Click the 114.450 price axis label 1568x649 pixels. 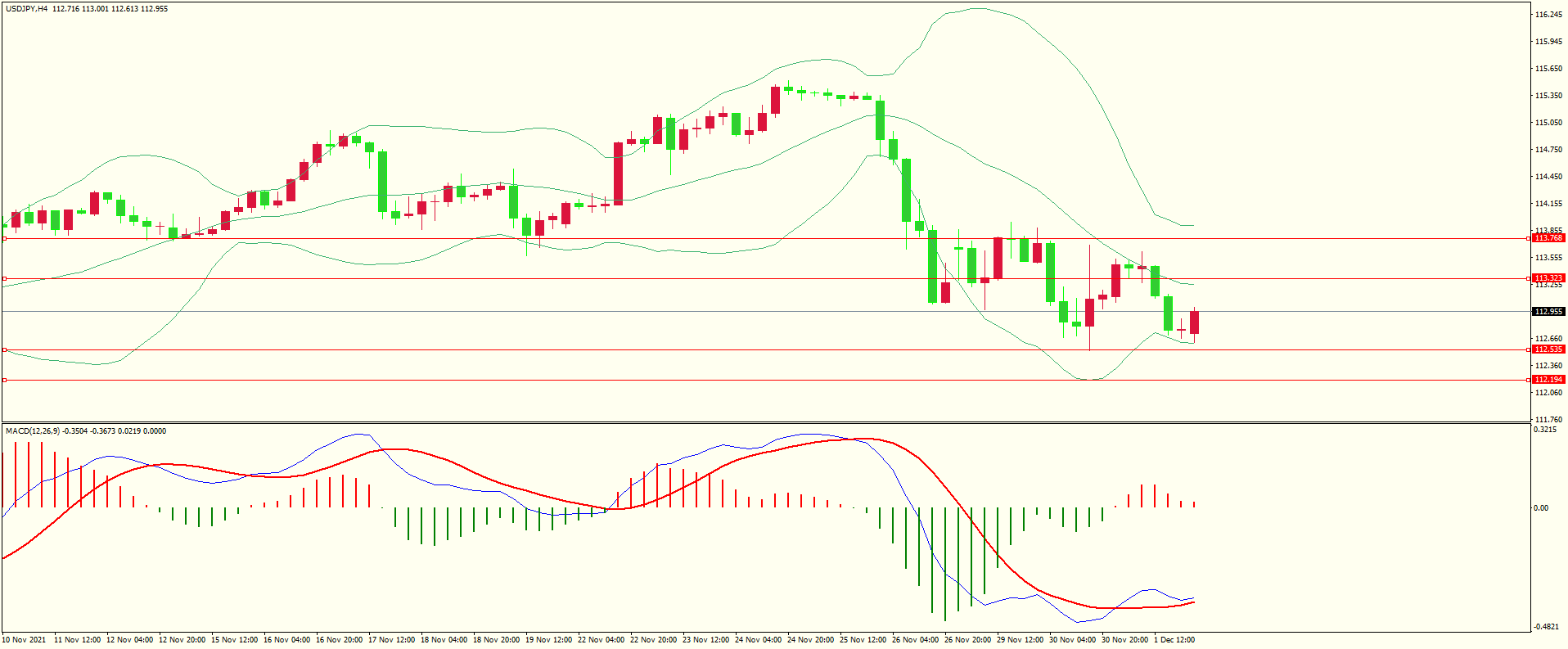(1548, 177)
